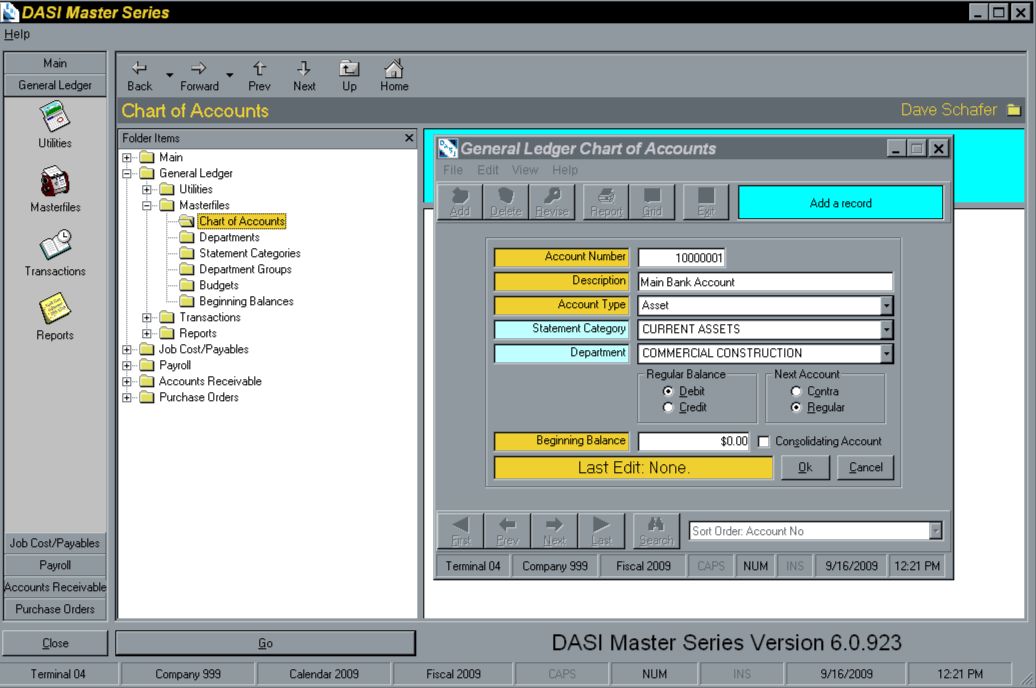Screen dimensions: 1036x688
Task: Click the Grid view toolbar icon
Action: [651, 202]
